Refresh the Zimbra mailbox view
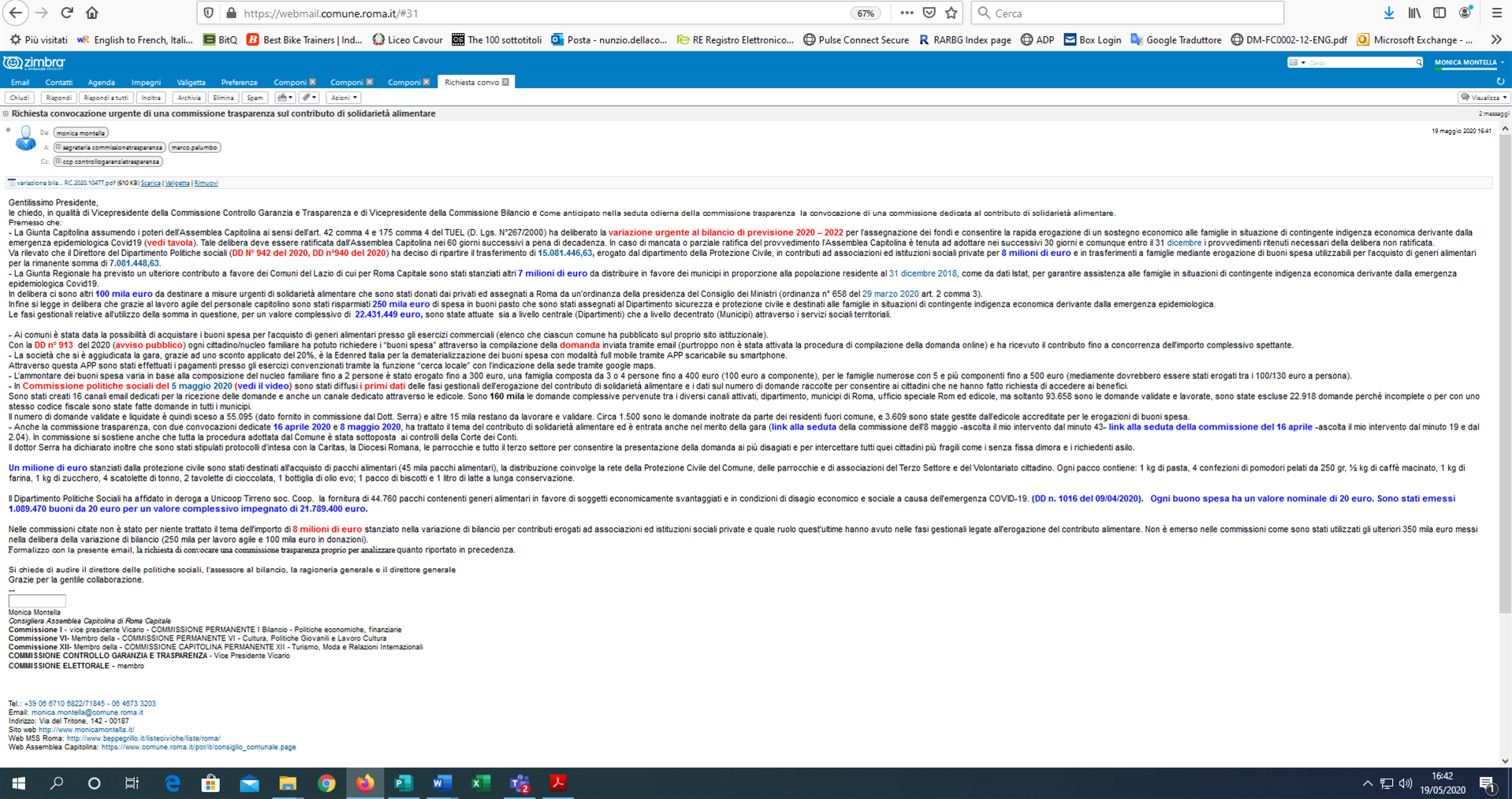Screen dimensions: 1512x799 click(x=1500, y=81)
